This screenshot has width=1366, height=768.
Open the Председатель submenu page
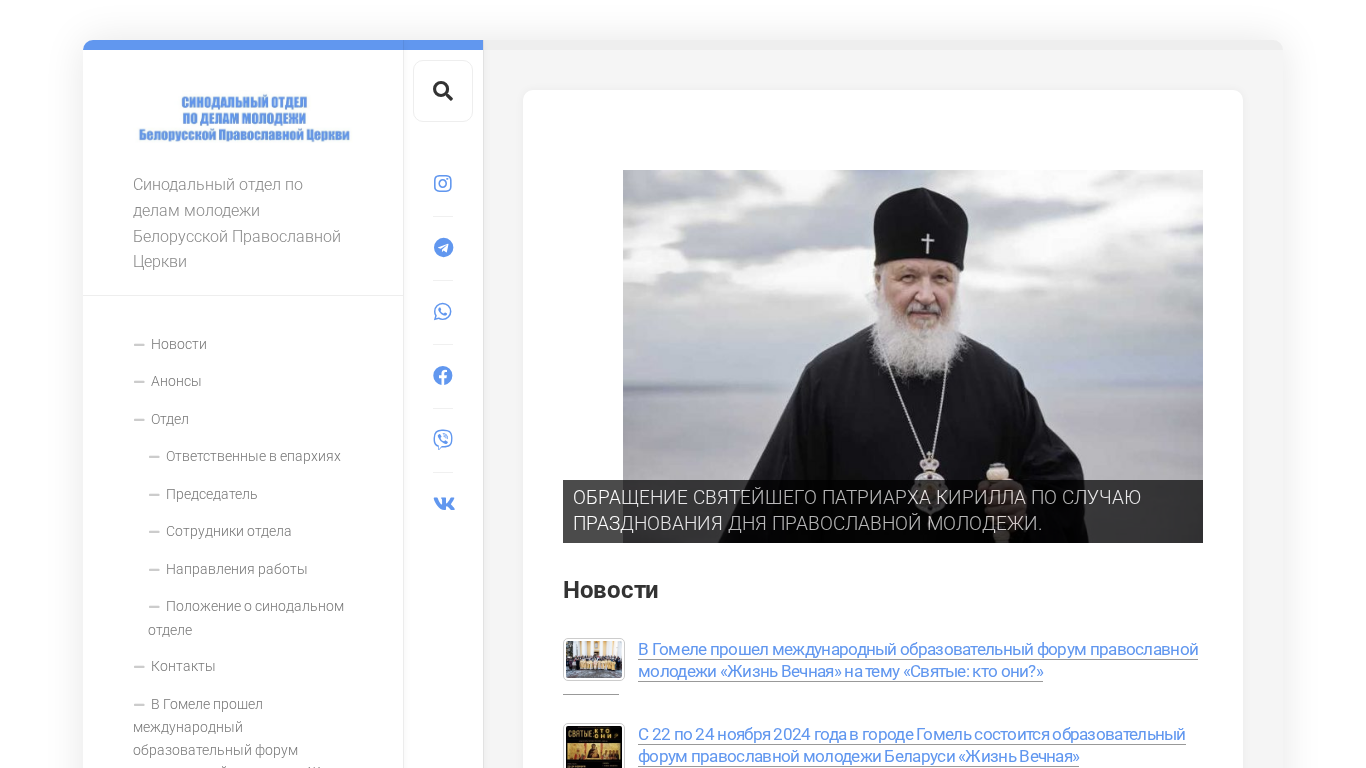point(211,494)
